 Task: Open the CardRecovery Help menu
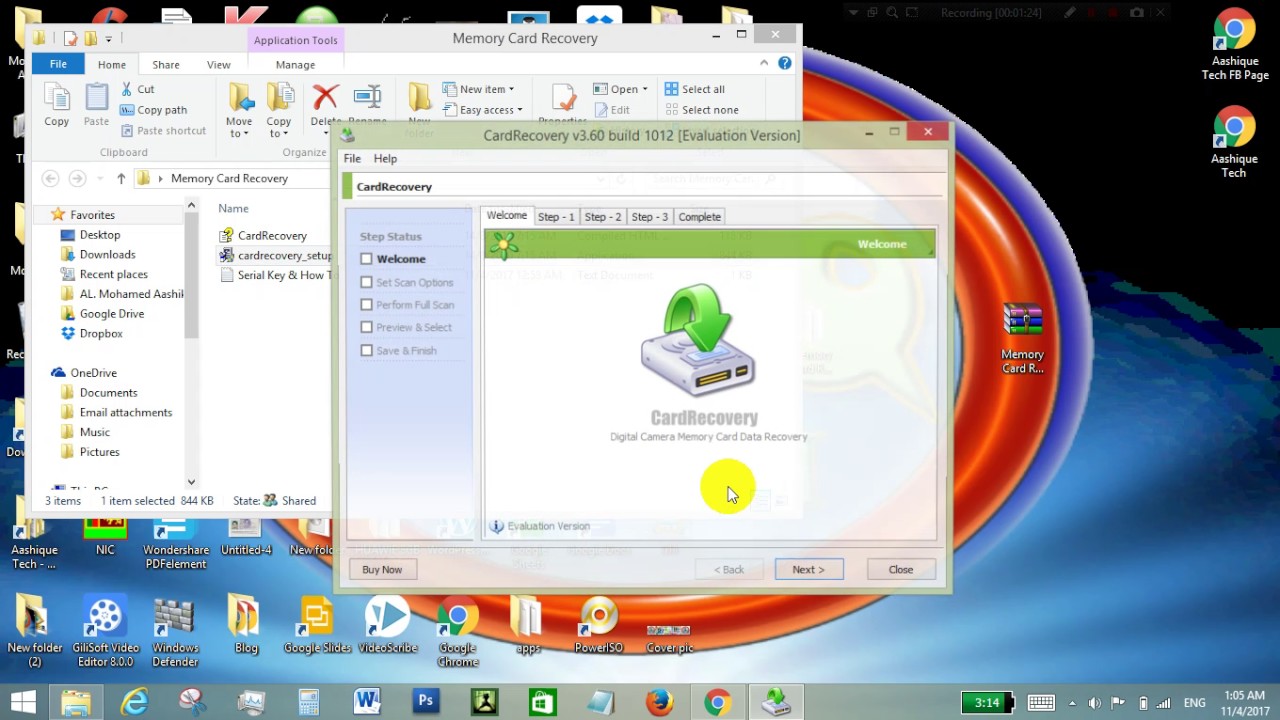point(385,159)
